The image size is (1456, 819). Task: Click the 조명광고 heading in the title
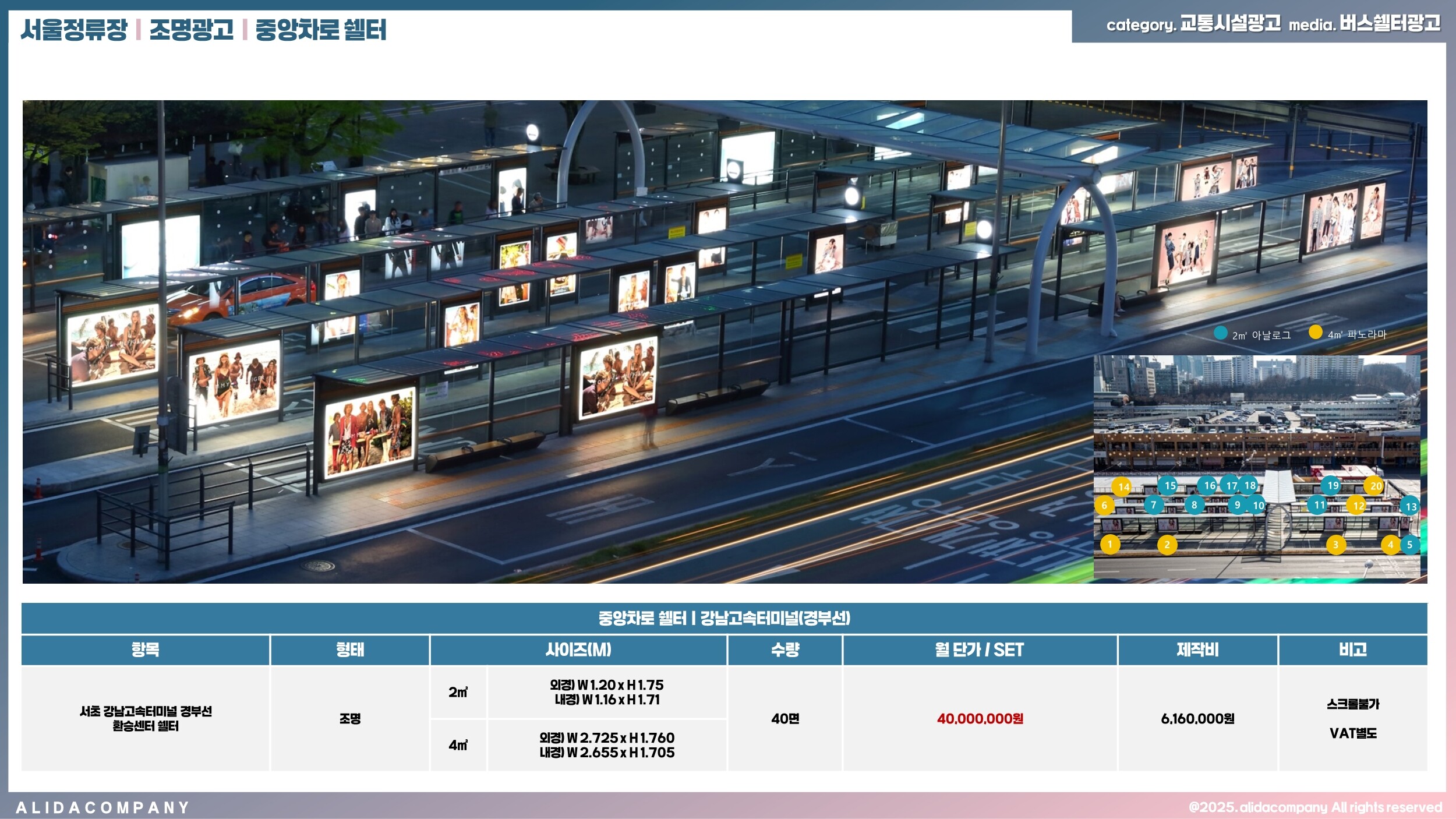(191, 29)
